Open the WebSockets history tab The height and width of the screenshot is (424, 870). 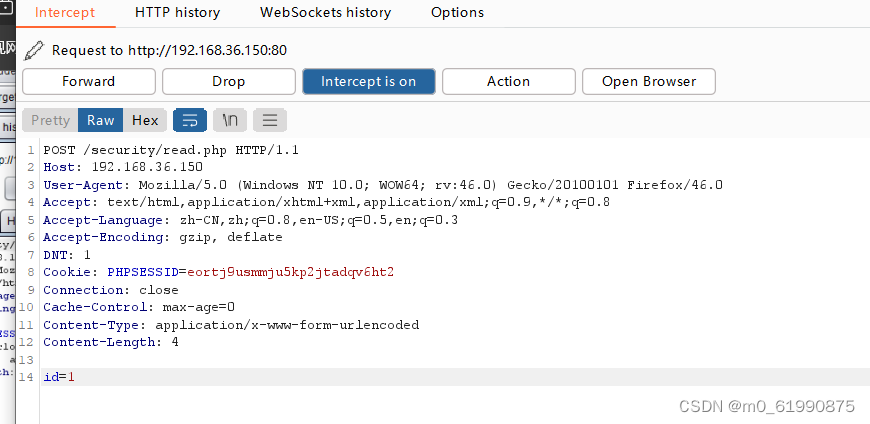click(x=325, y=13)
